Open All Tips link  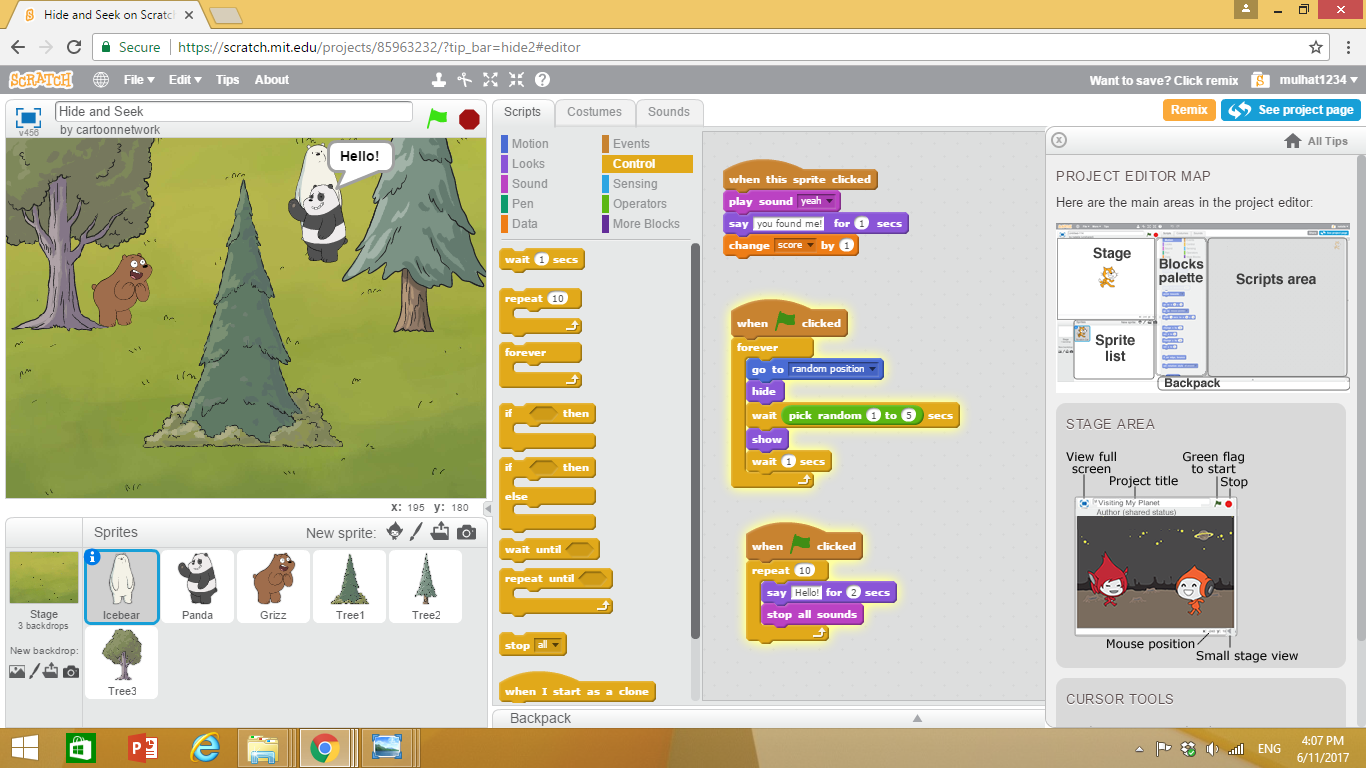click(x=1316, y=141)
